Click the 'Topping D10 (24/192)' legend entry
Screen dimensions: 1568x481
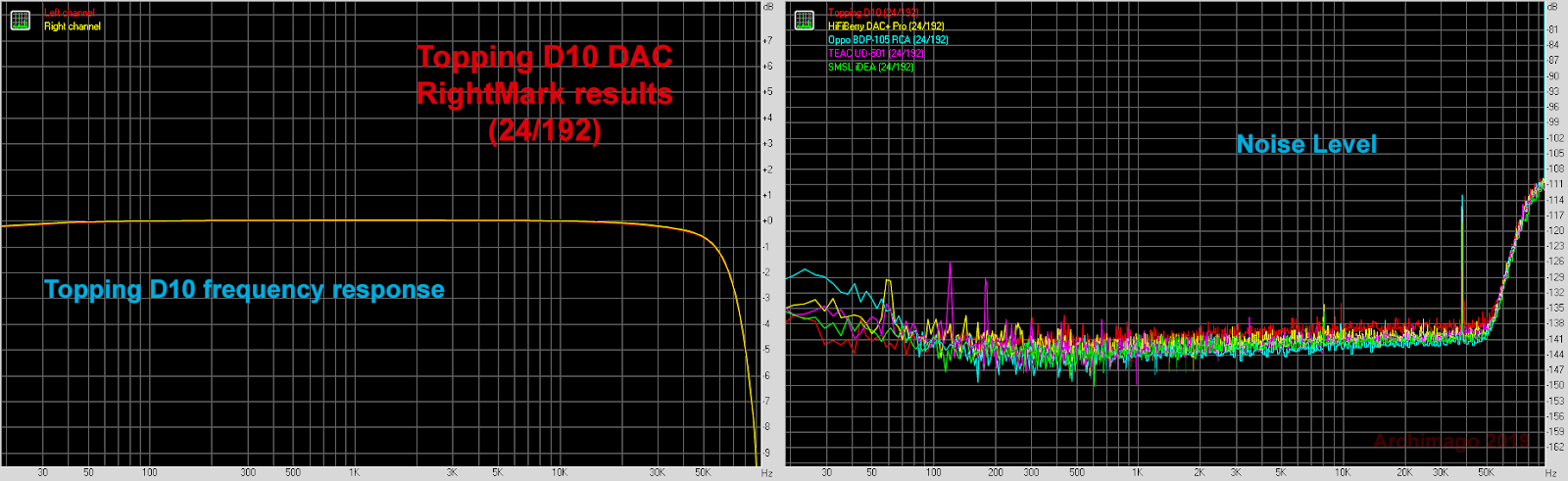[873, 13]
